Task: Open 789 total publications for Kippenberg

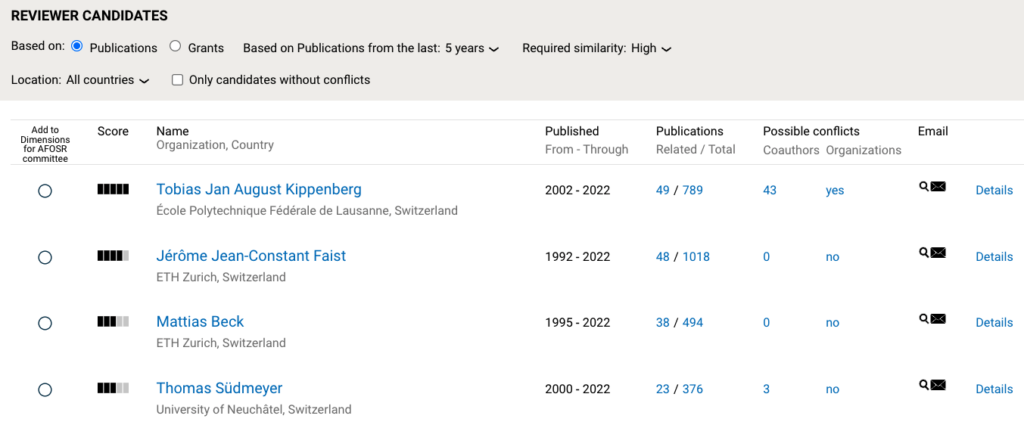Action: click(x=692, y=191)
